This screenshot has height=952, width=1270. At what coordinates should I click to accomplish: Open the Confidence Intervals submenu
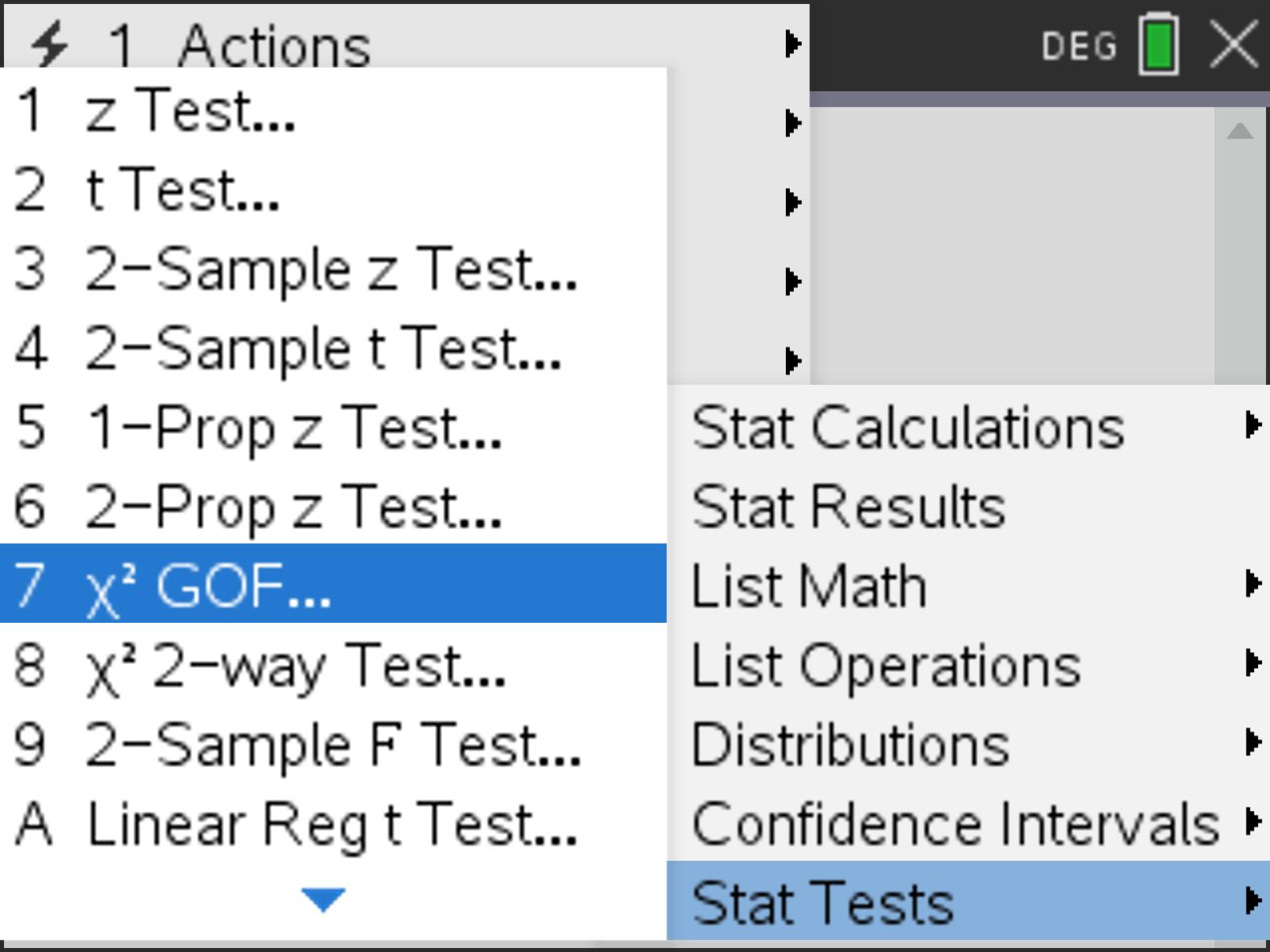[955, 824]
